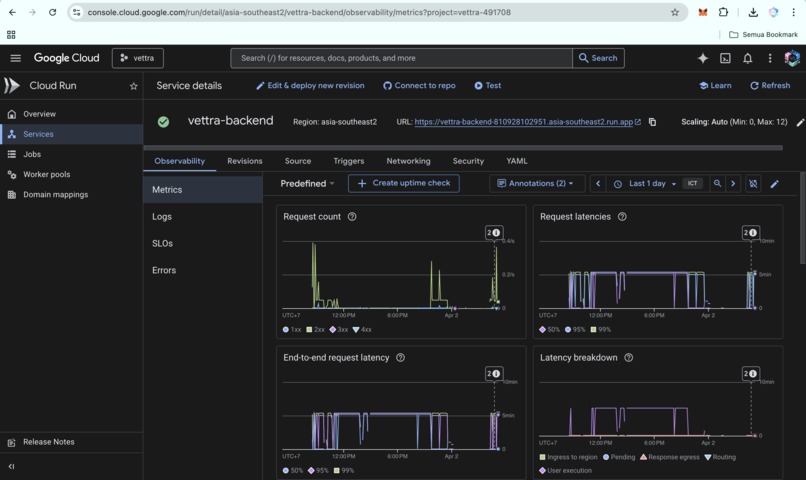Screen dimensions: 806x480
Task: Click annotation marker on Latency breakdown chart
Action: pyautogui.click(x=750, y=374)
